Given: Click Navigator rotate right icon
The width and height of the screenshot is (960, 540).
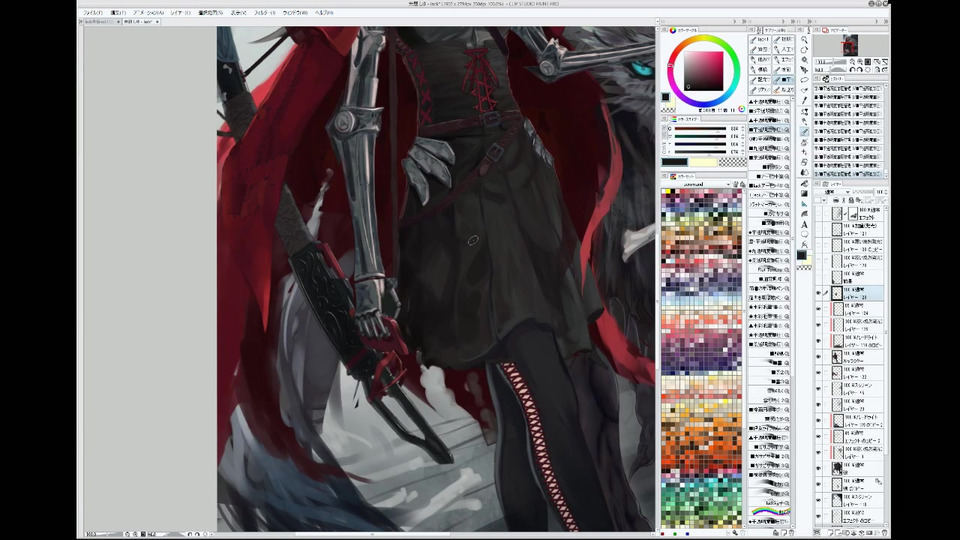Looking at the screenshot, I should click(x=860, y=69).
